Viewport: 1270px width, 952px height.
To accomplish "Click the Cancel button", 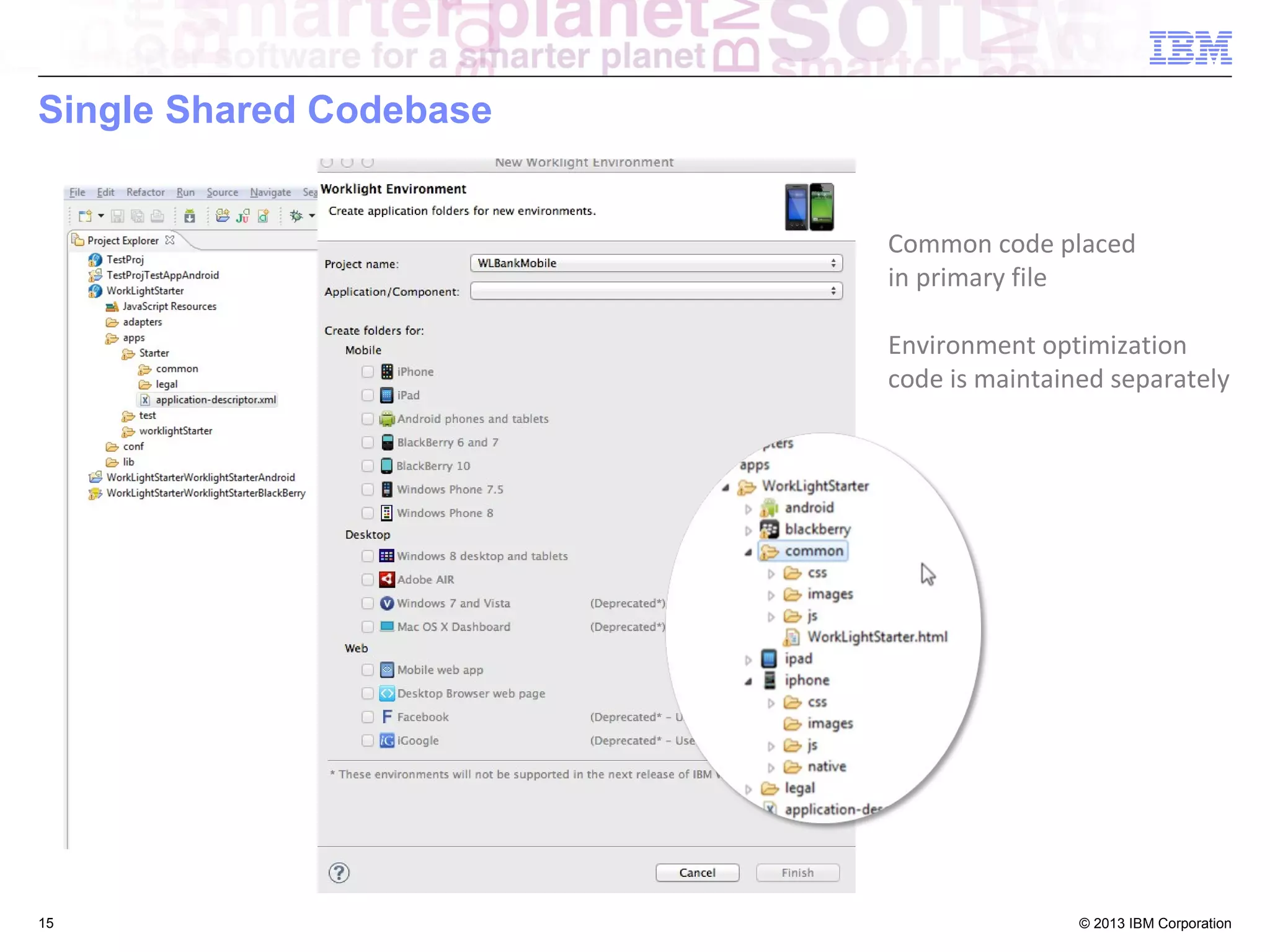I will click(697, 873).
